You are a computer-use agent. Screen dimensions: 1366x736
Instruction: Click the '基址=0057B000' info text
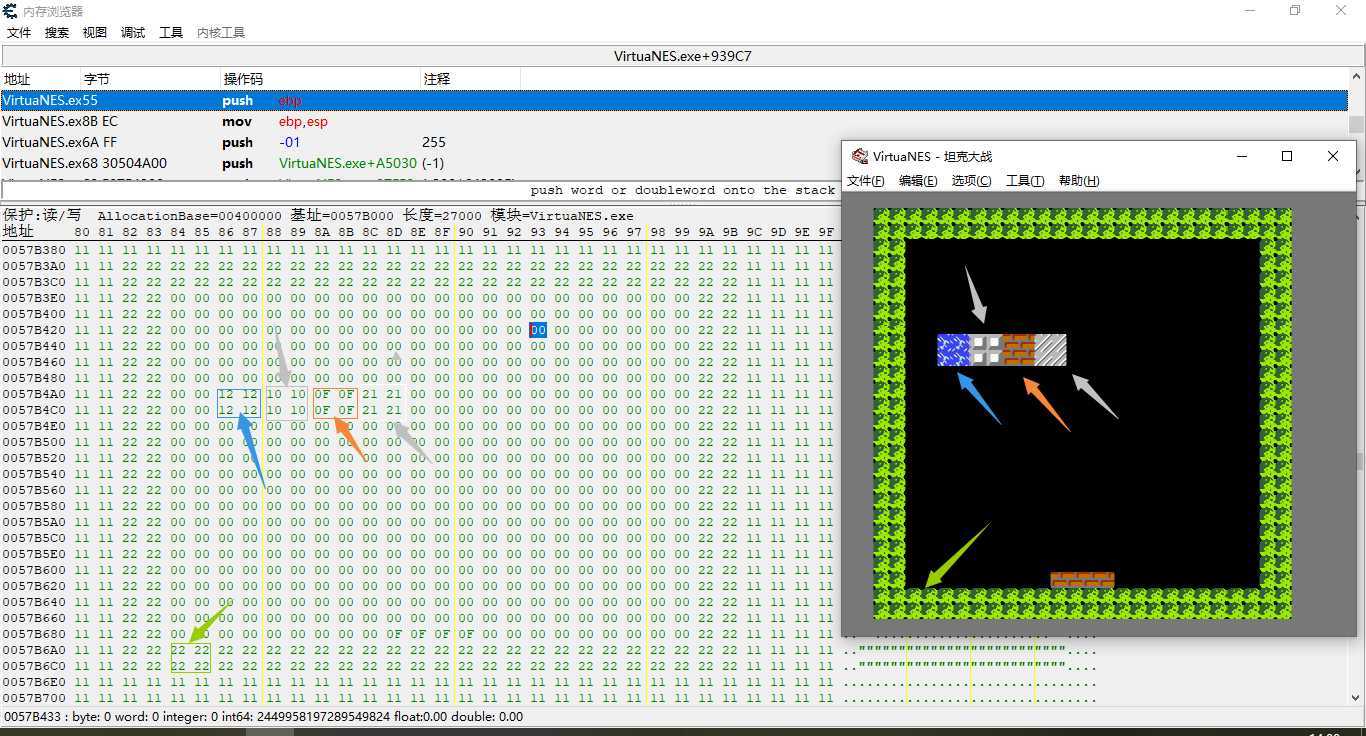coord(342,216)
